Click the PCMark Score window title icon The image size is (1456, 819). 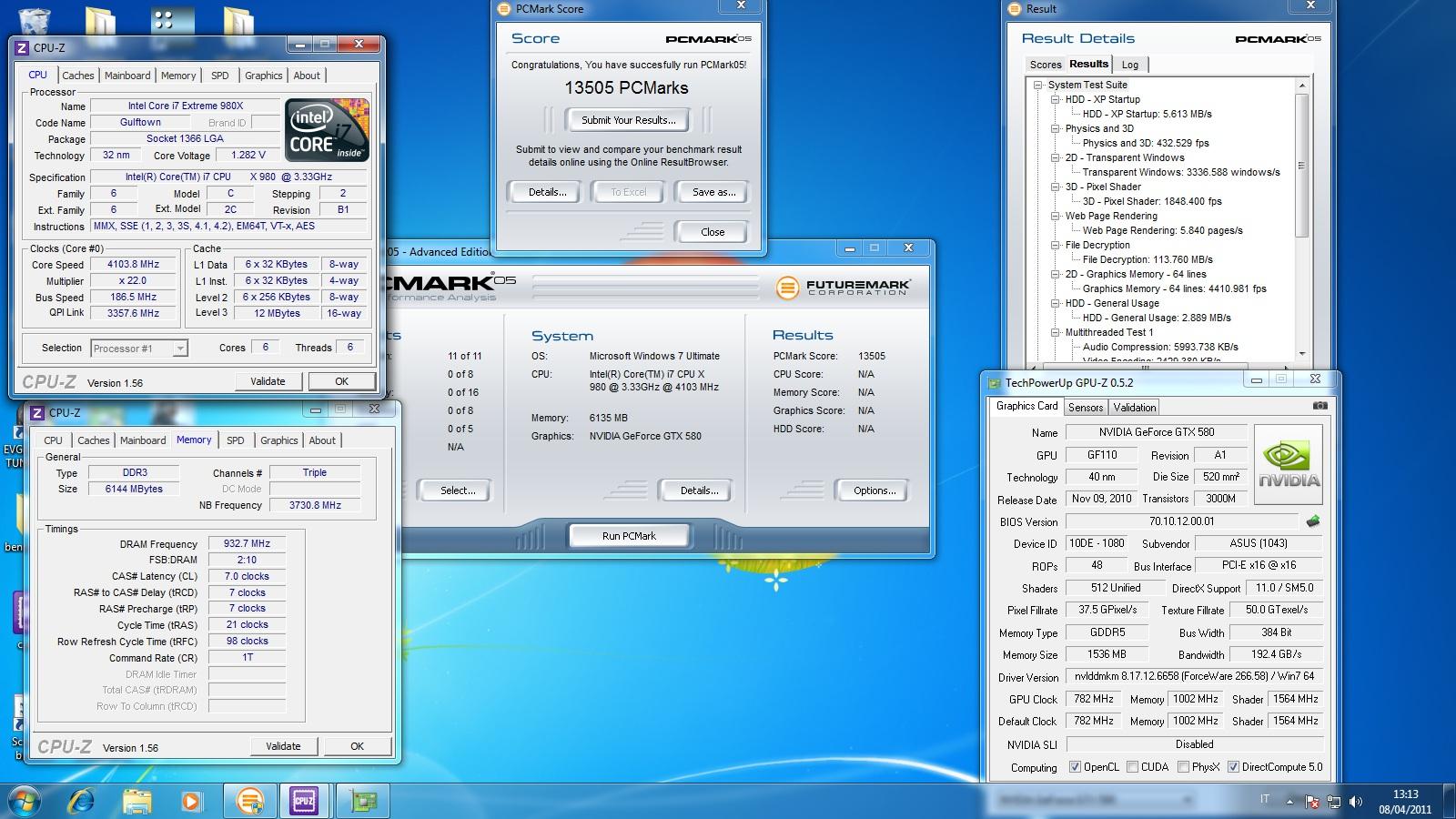pyautogui.click(x=506, y=9)
